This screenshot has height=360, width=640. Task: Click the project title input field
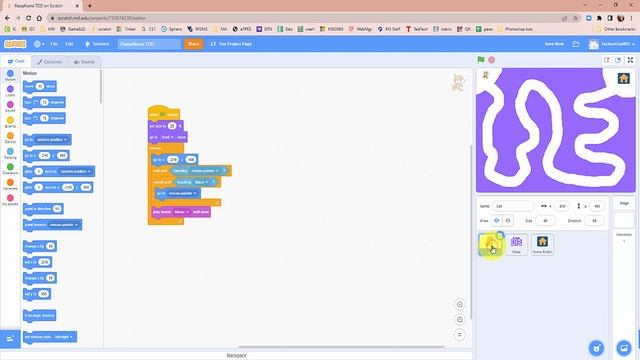(149, 44)
